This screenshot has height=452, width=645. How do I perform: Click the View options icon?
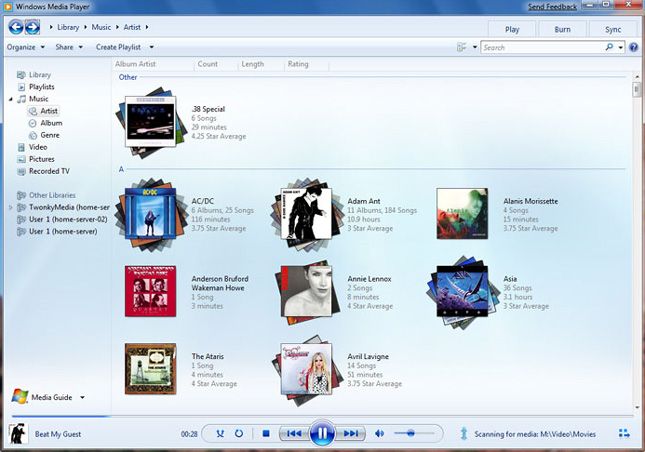(462, 47)
